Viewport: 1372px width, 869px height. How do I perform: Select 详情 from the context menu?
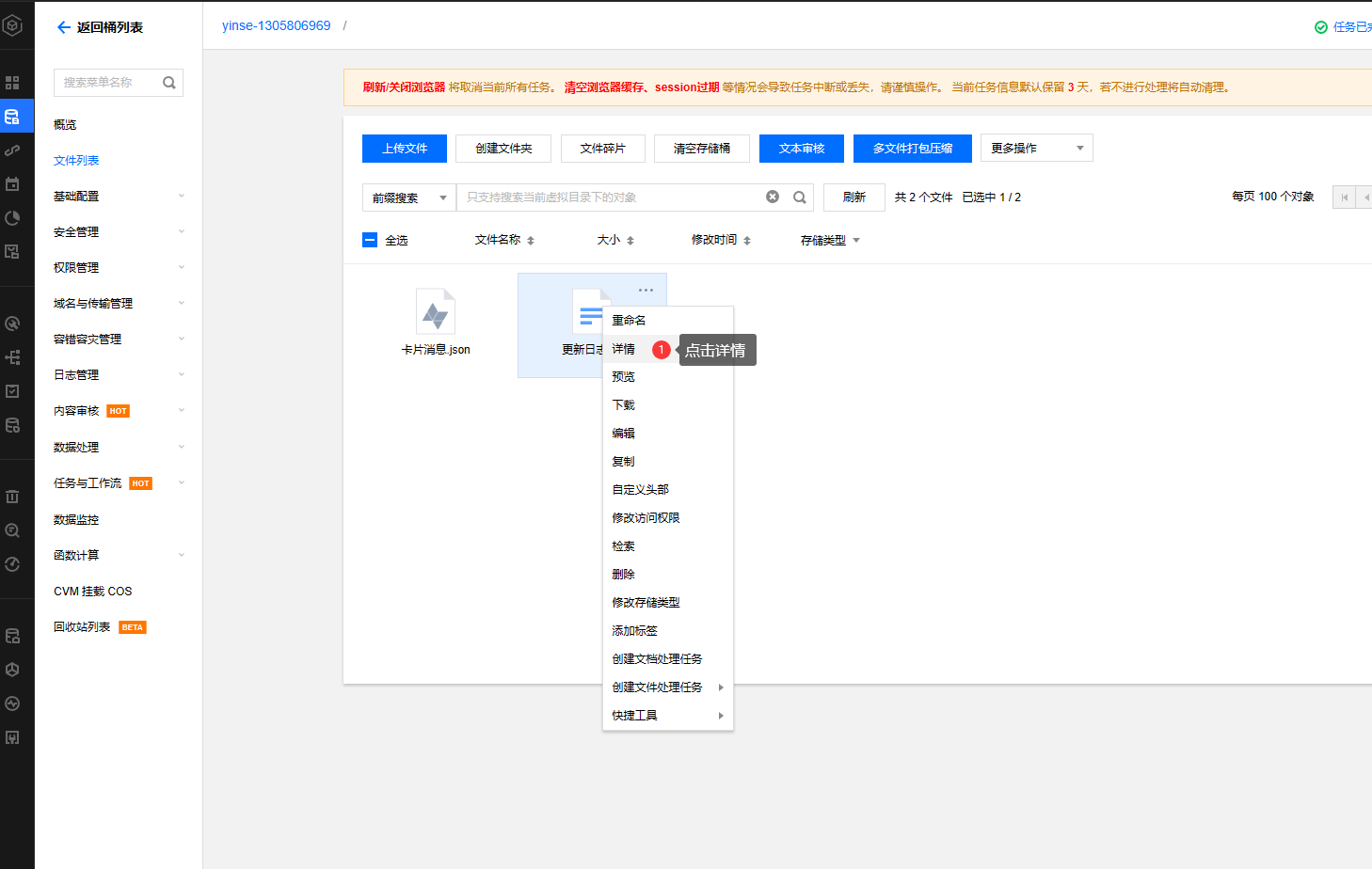click(x=624, y=349)
